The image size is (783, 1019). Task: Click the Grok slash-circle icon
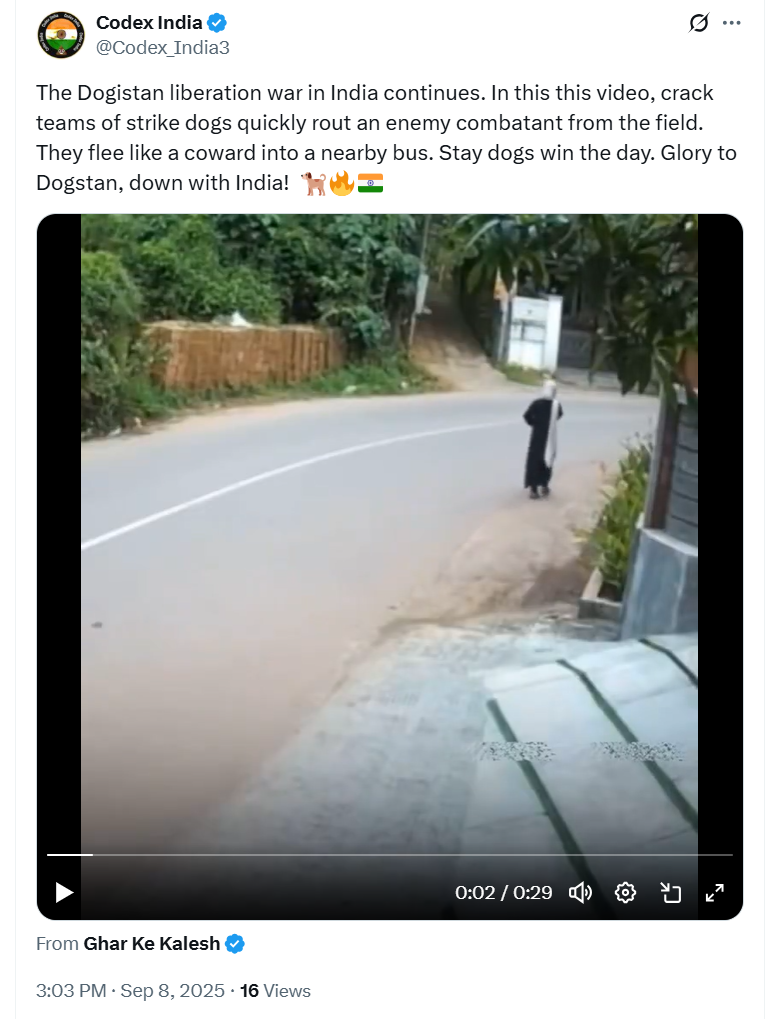click(699, 23)
